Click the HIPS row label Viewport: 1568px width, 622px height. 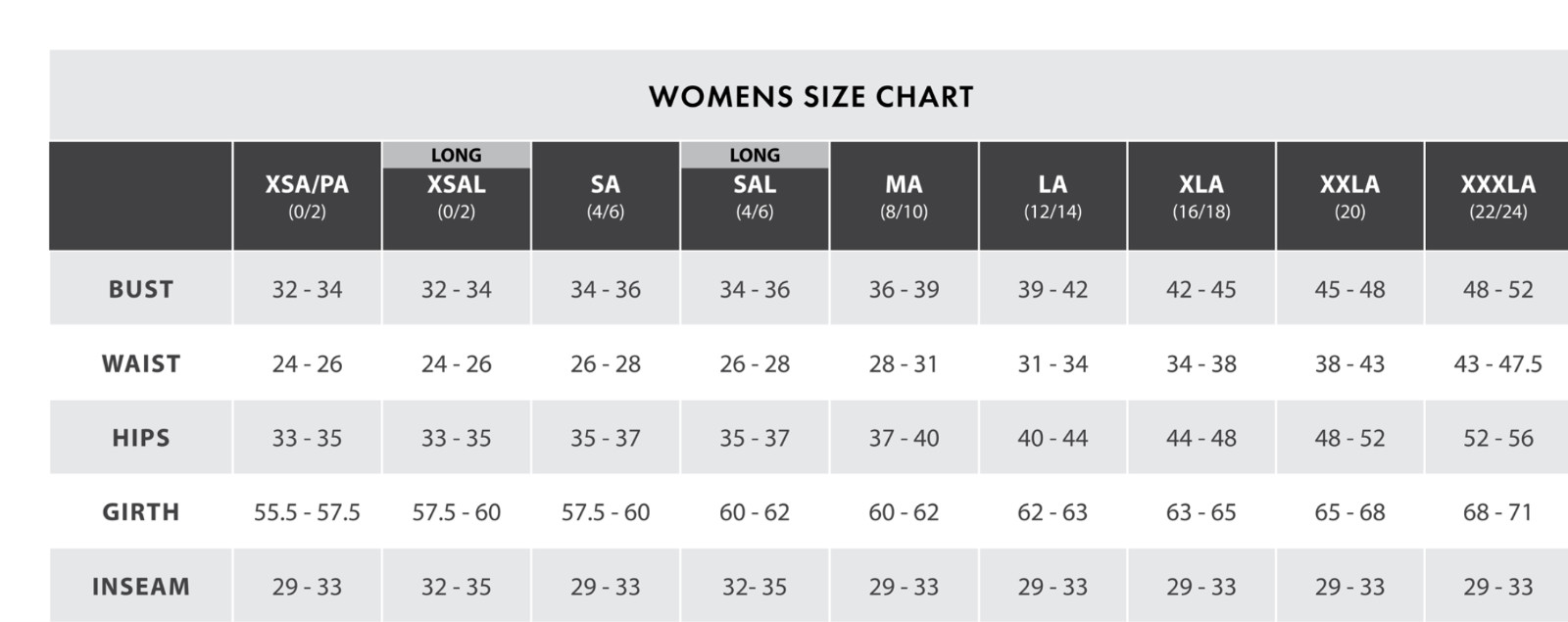(141, 438)
